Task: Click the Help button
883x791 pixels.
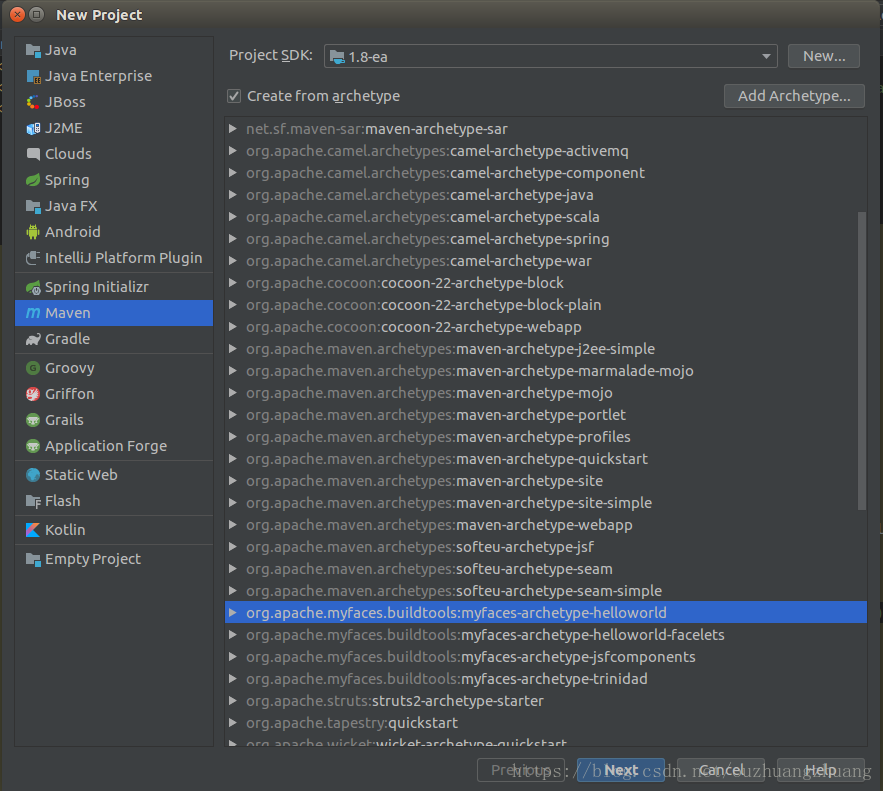Action: (x=820, y=770)
